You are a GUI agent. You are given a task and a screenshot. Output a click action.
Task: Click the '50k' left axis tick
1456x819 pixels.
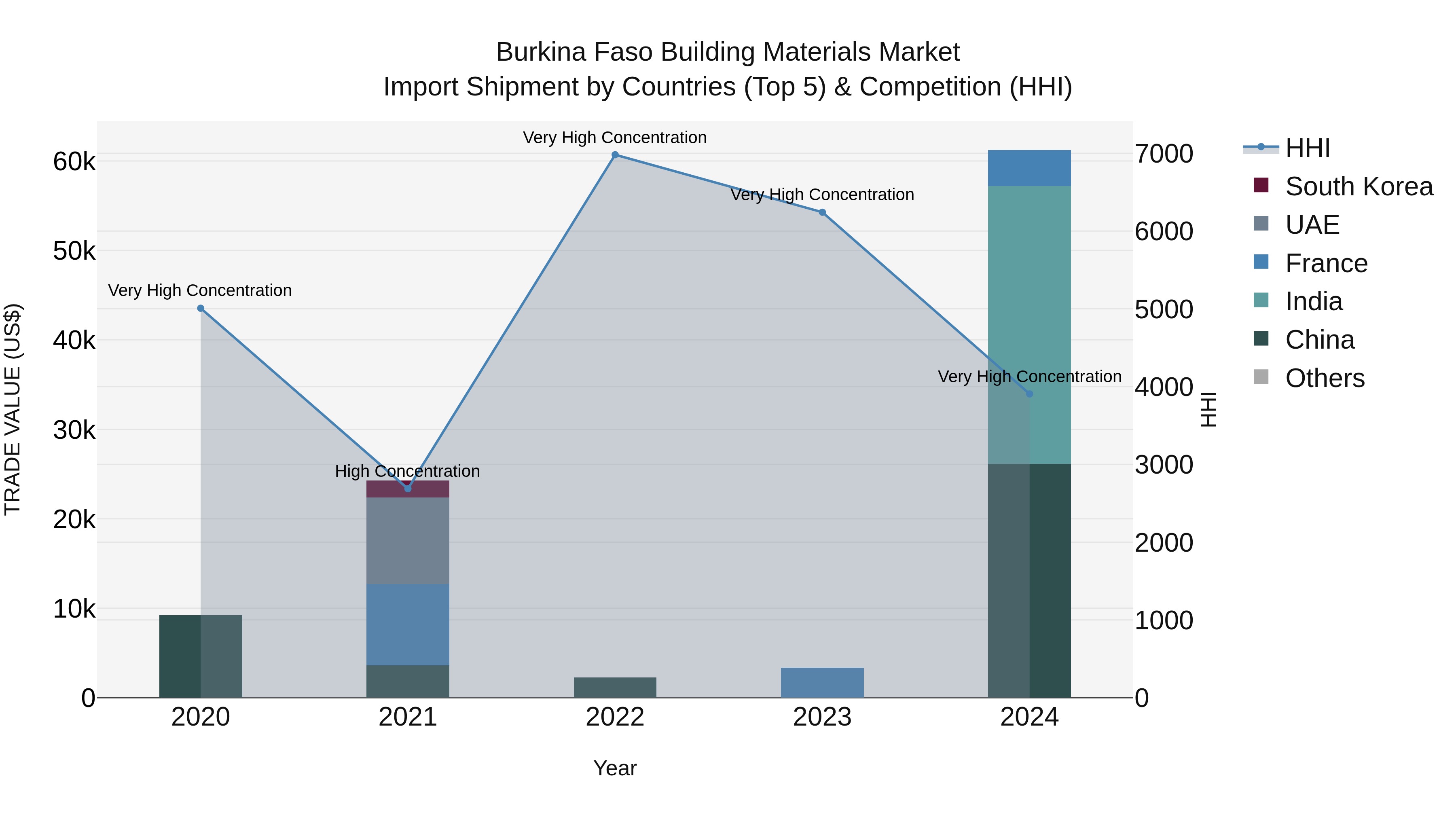coord(74,251)
